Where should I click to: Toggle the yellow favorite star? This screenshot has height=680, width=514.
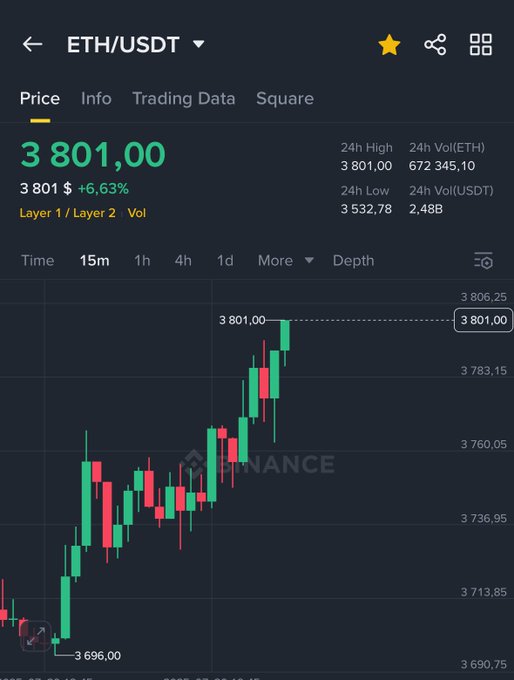click(x=389, y=45)
